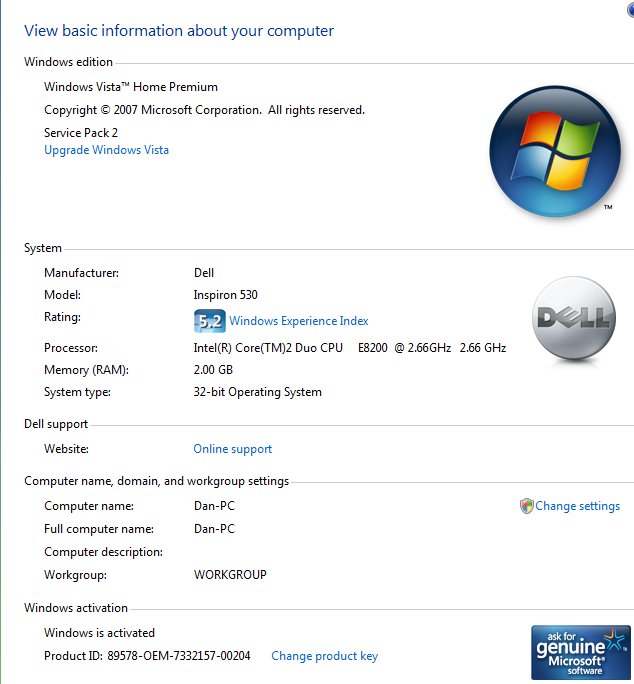Viewport: 634px width, 684px height.
Task: Select the Windows Vista Home Premium text
Action: (x=131, y=87)
